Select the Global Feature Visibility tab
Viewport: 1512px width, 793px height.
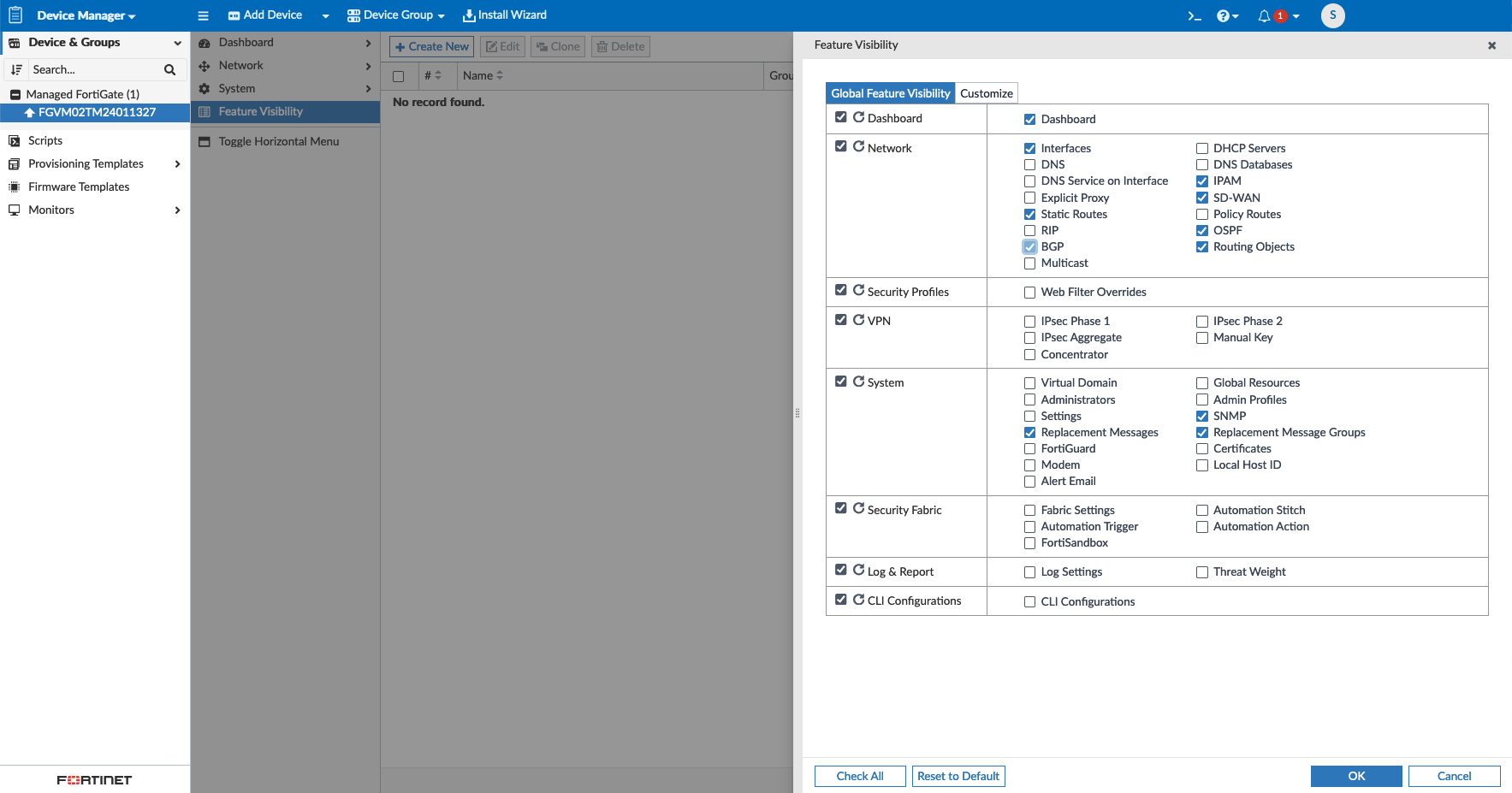[x=891, y=93]
